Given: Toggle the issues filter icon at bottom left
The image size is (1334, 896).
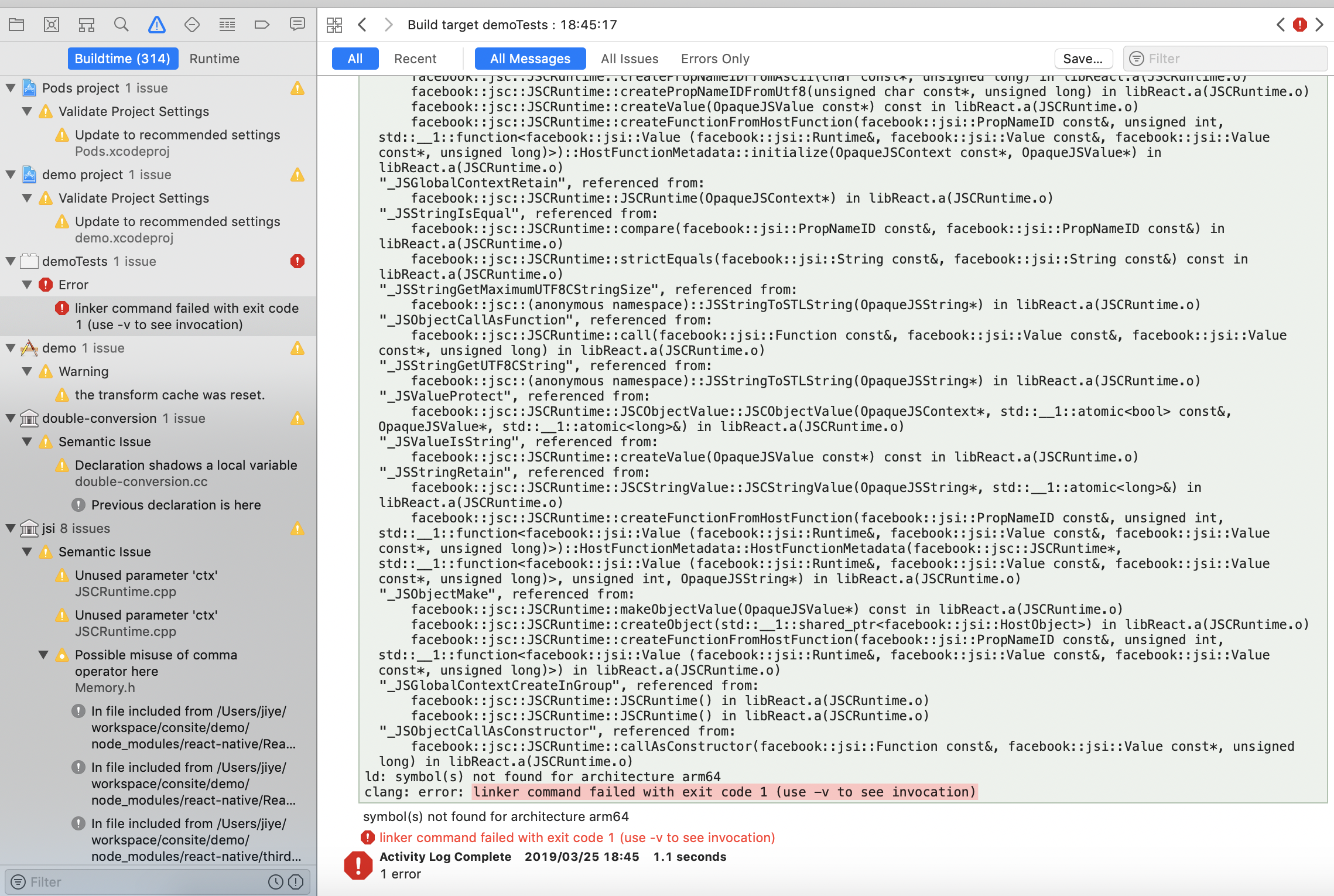Looking at the screenshot, I should 296,881.
